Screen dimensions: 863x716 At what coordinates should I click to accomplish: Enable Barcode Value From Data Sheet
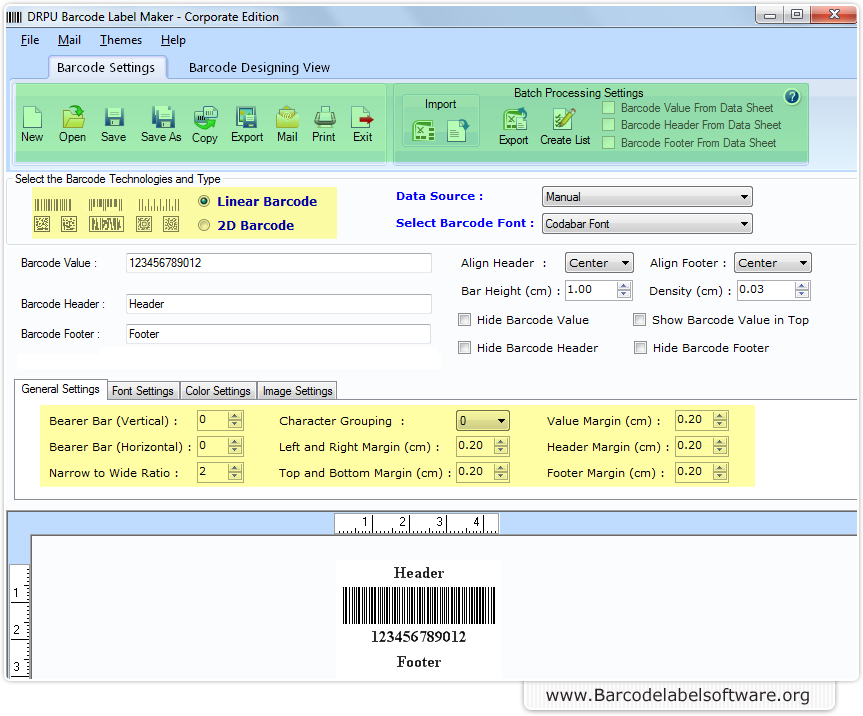(x=608, y=108)
